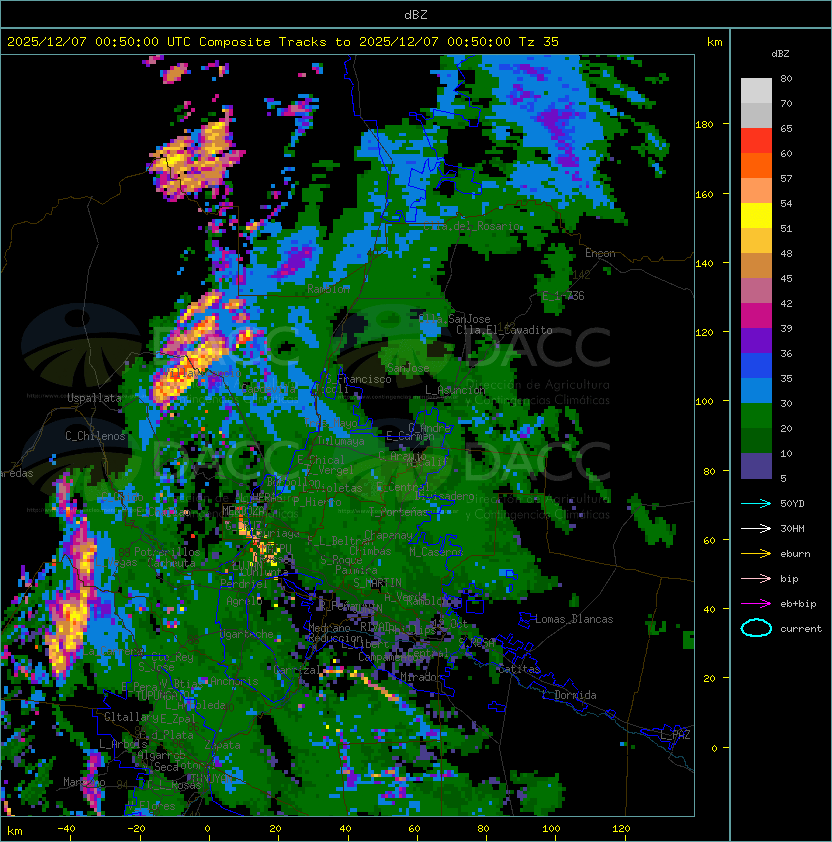Screen dimensions: 832x842
Task: Click the light blue 30-35 dBZ swatch
Action: click(756, 390)
